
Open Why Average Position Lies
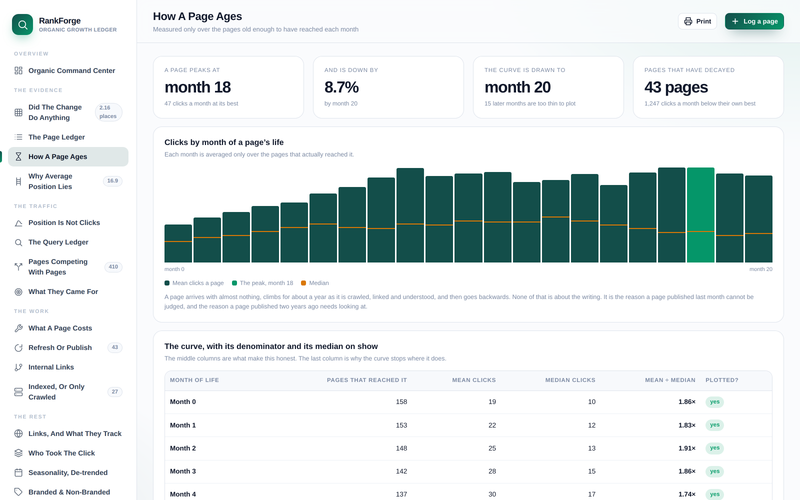point(68,181)
